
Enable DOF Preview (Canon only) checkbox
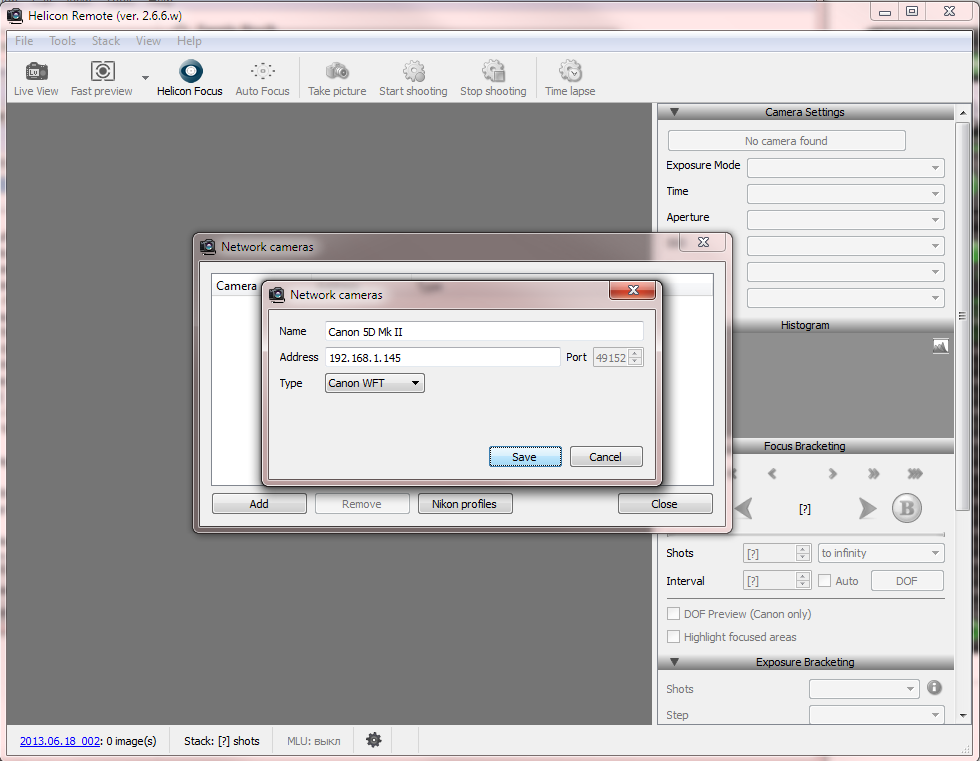673,614
